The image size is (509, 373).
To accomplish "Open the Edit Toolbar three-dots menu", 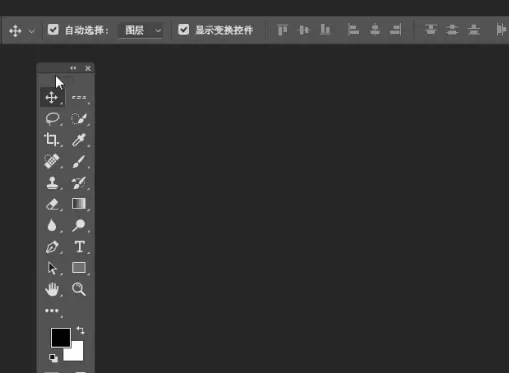I will (x=52, y=311).
